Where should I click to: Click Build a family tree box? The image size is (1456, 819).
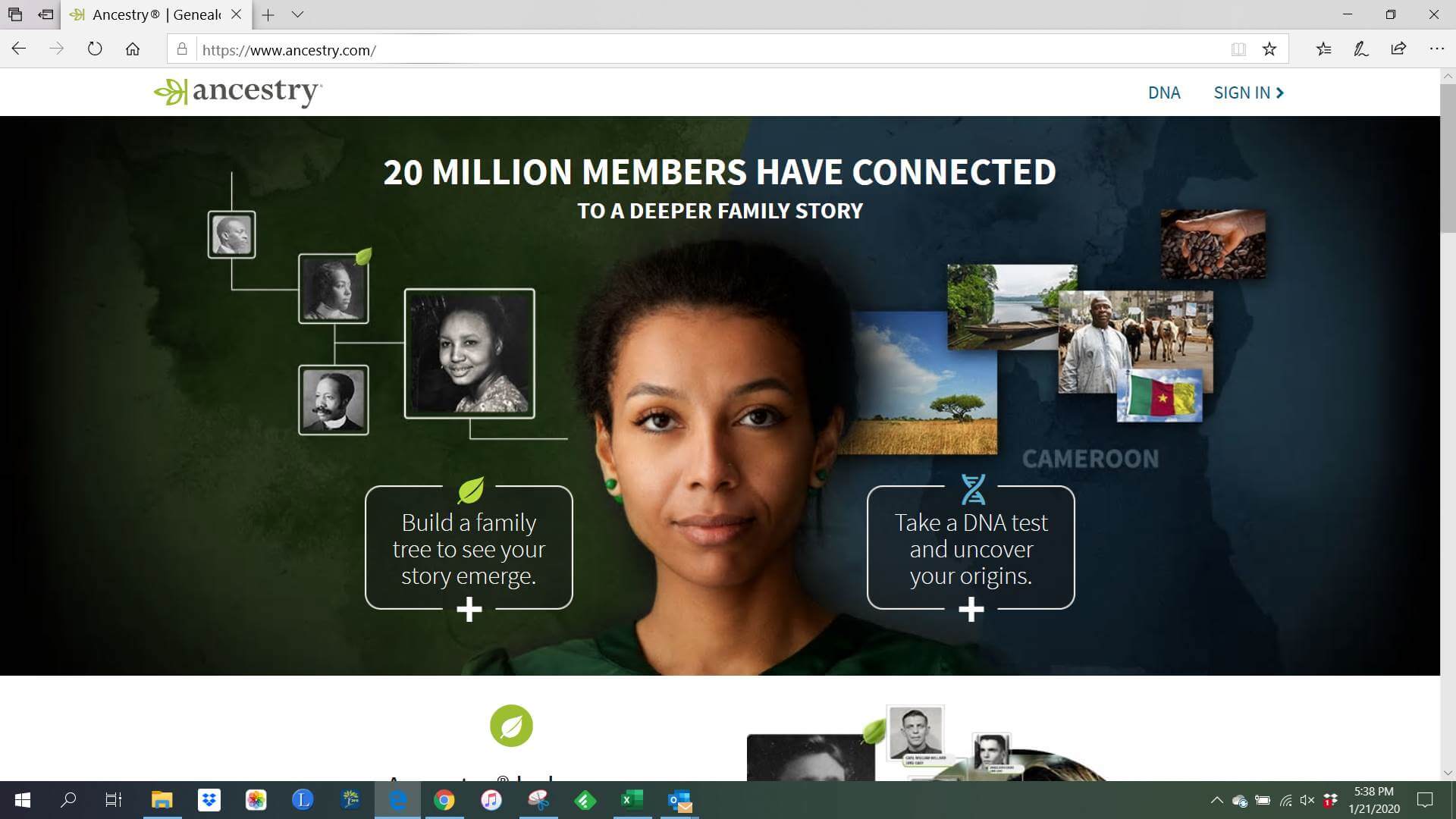click(469, 548)
